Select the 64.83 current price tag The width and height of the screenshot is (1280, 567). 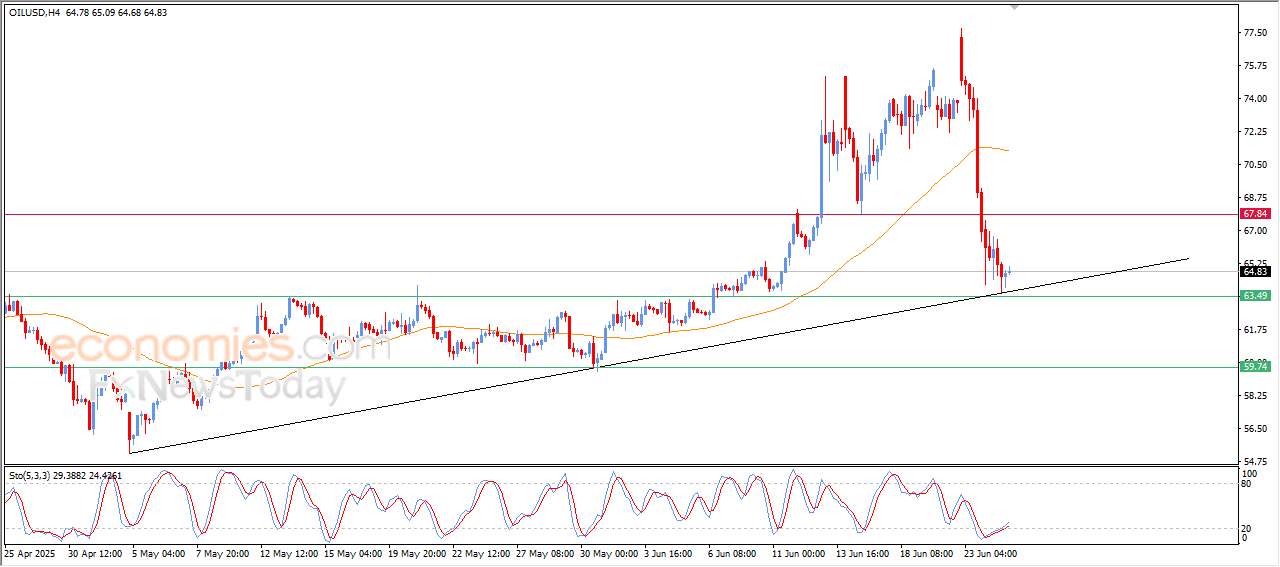1256,271
